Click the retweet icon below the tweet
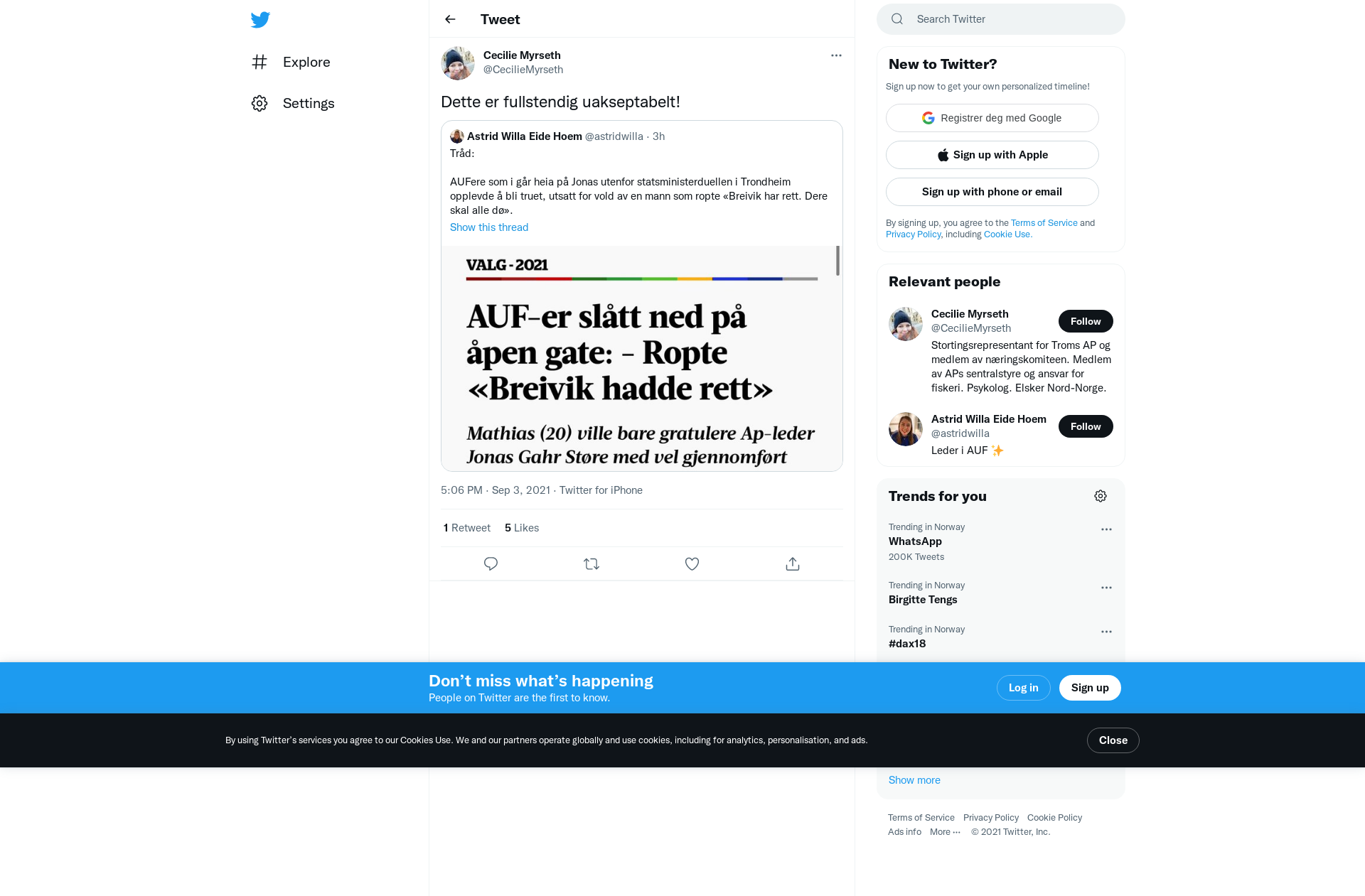The width and height of the screenshot is (1365, 896). 591,563
